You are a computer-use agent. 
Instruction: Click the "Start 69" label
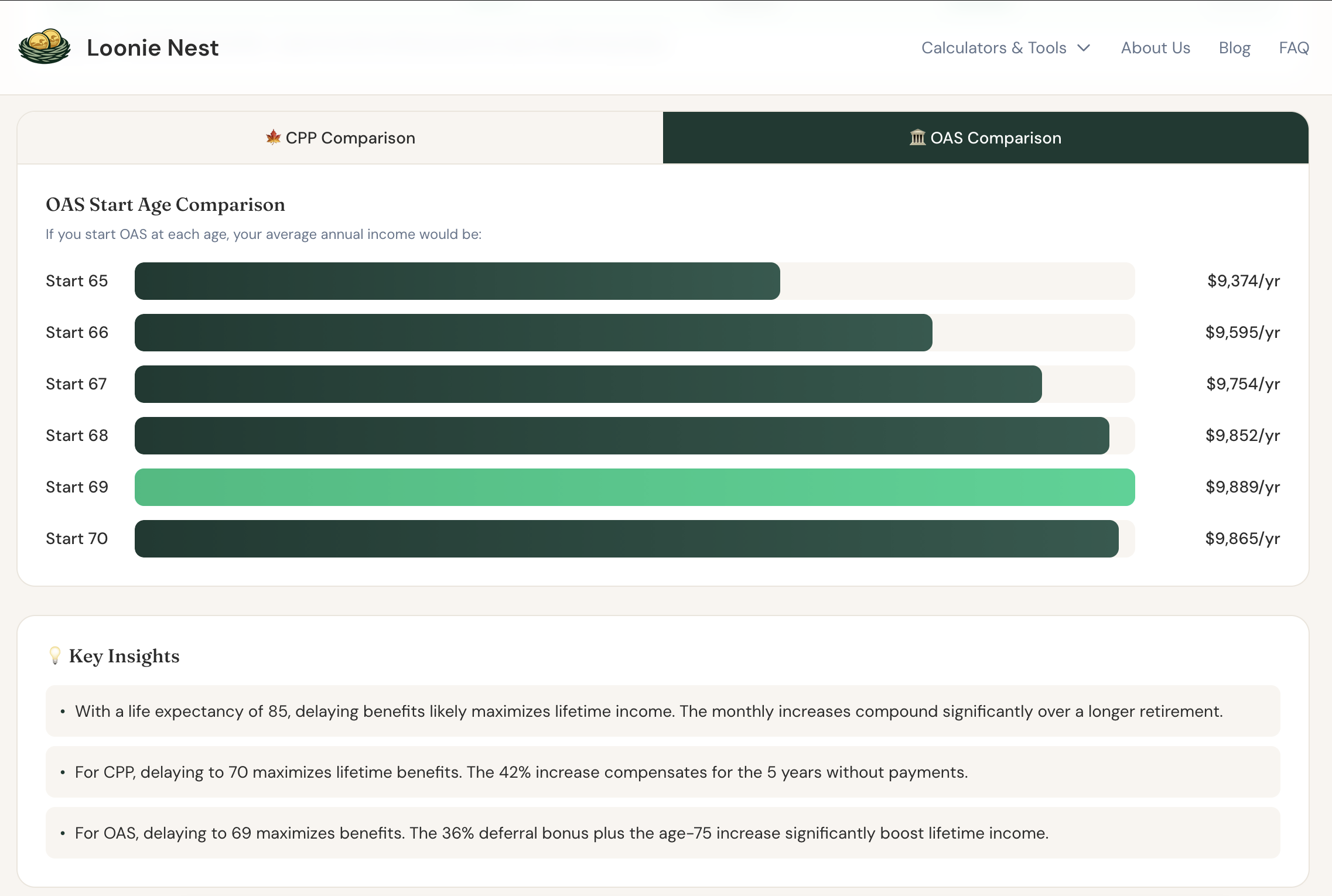pyautogui.click(x=77, y=487)
